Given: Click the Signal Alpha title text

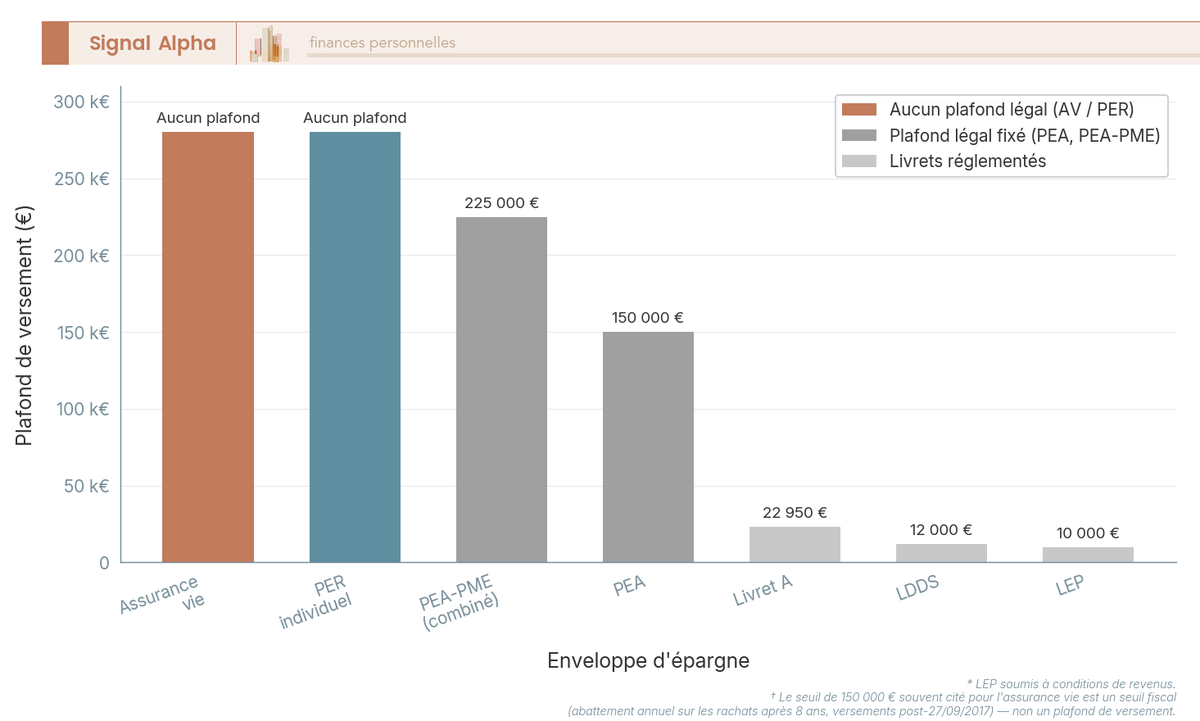Looking at the screenshot, I should [152, 43].
